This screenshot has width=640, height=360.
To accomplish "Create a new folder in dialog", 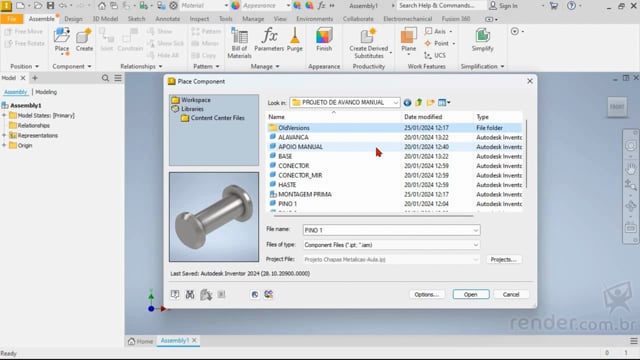I will click(430, 102).
